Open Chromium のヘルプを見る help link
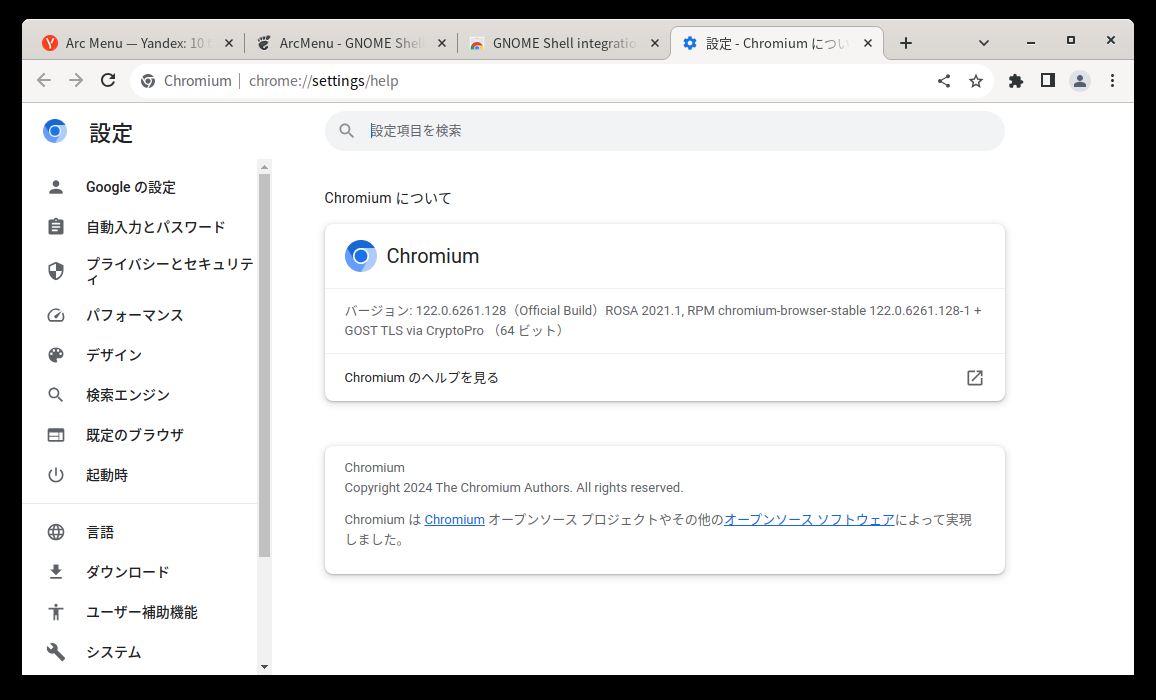The height and width of the screenshot is (700, 1156). (x=664, y=378)
